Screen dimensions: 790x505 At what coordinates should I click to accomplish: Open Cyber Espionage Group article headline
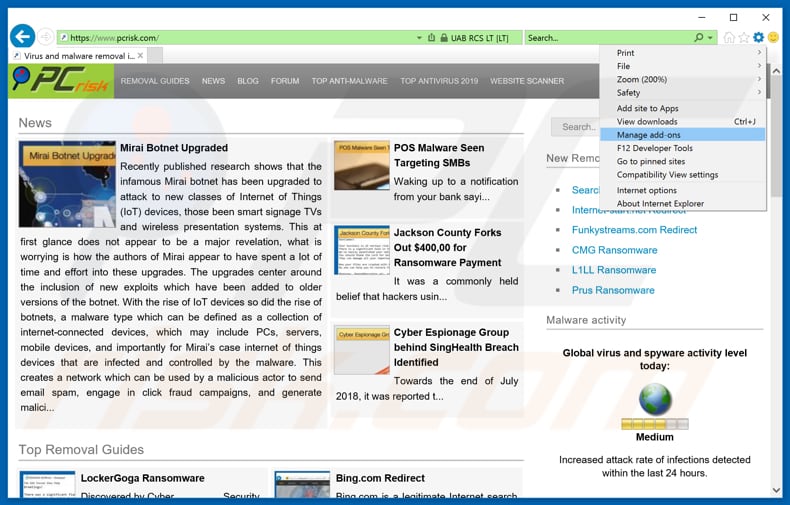point(456,347)
